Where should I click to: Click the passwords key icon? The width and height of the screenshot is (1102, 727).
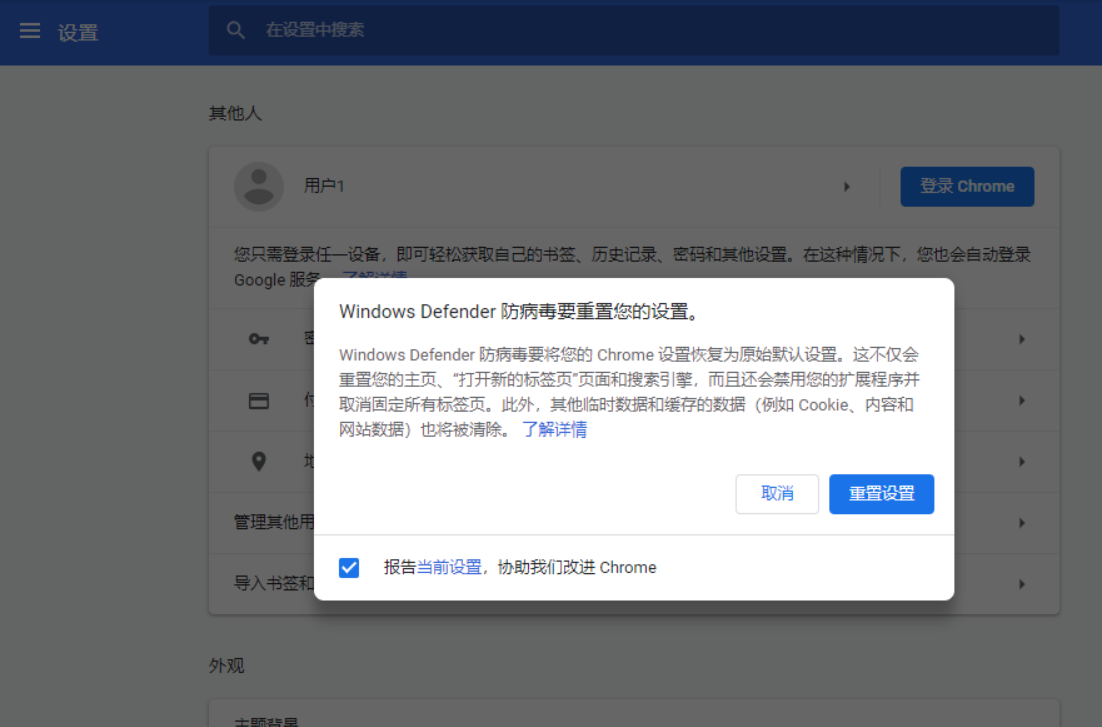259,339
